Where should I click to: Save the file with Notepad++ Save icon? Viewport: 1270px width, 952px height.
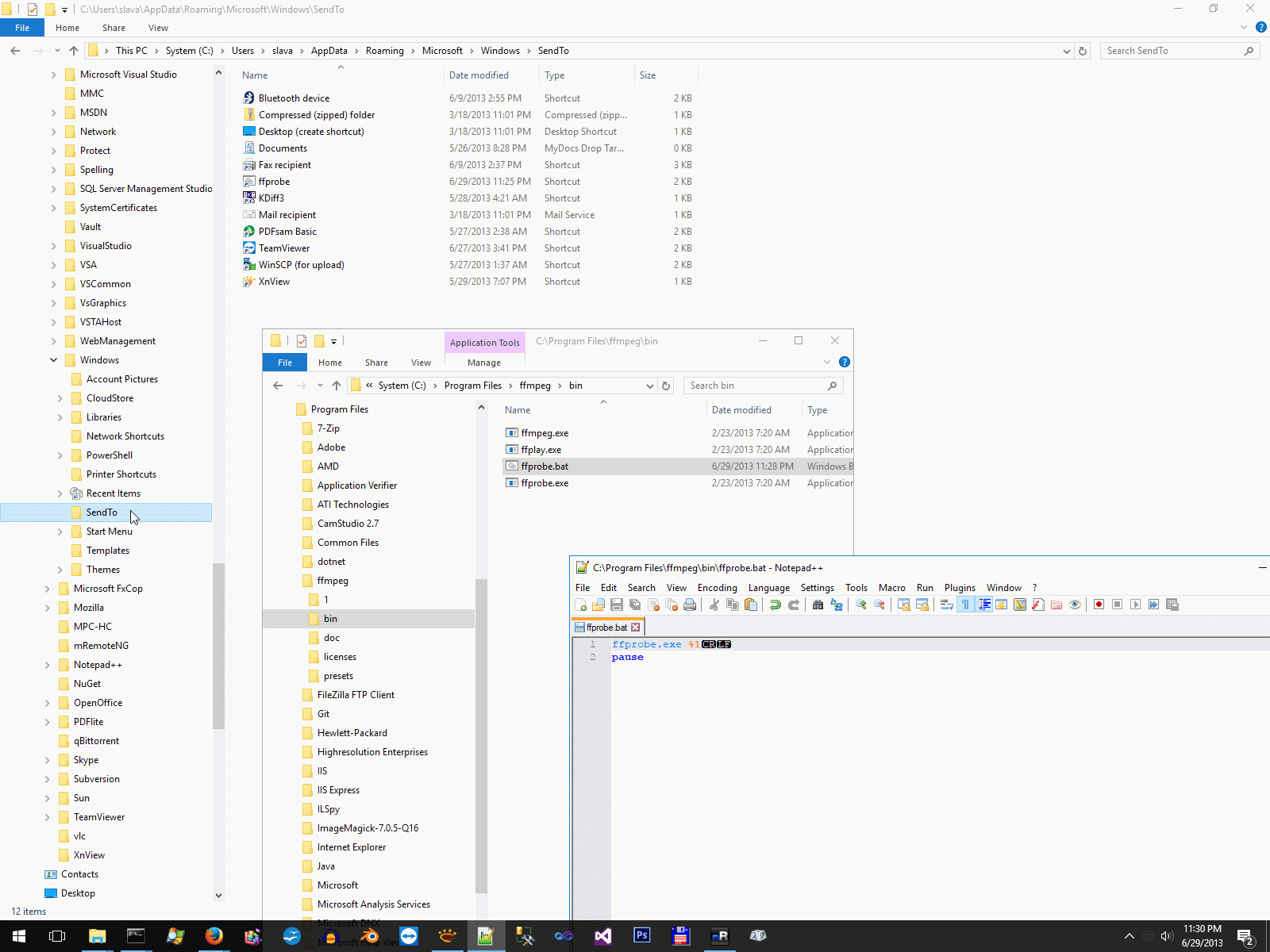tap(617, 605)
